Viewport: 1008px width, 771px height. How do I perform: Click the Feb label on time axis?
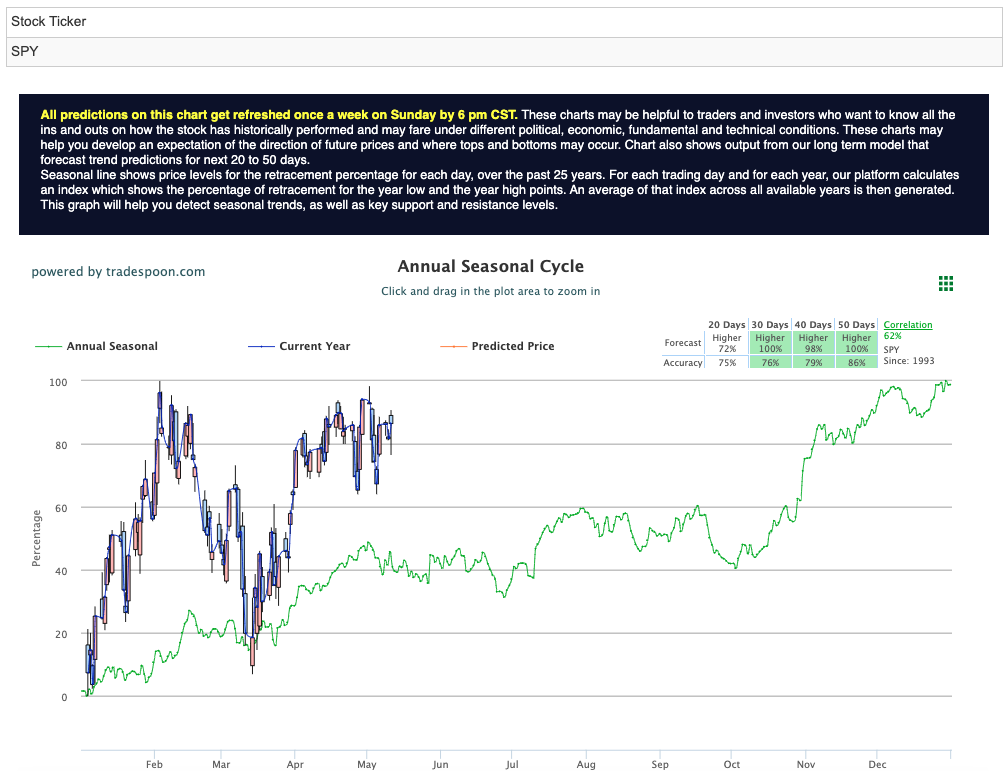(154, 765)
